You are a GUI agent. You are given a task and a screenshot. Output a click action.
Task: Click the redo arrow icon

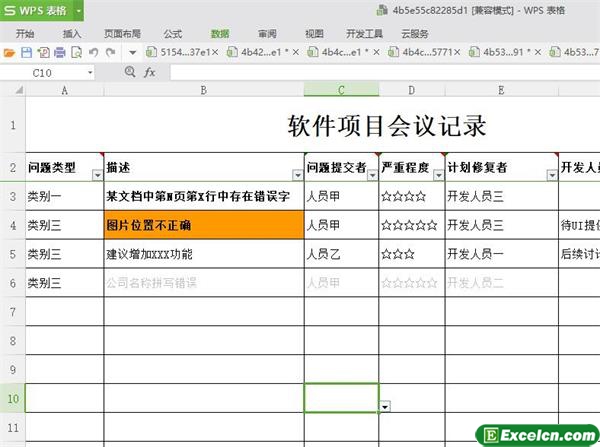coord(109,52)
